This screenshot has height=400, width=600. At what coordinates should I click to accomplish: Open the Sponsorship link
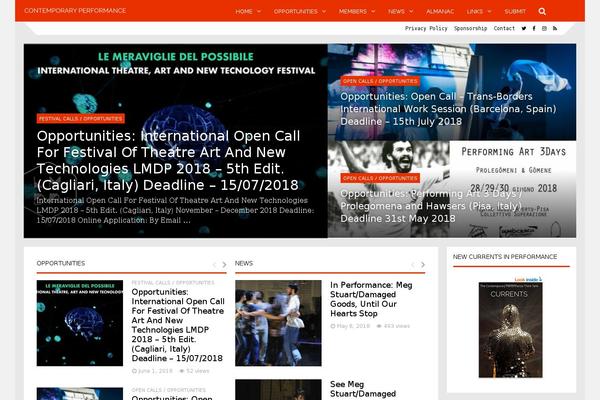click(x=470, y=28)
